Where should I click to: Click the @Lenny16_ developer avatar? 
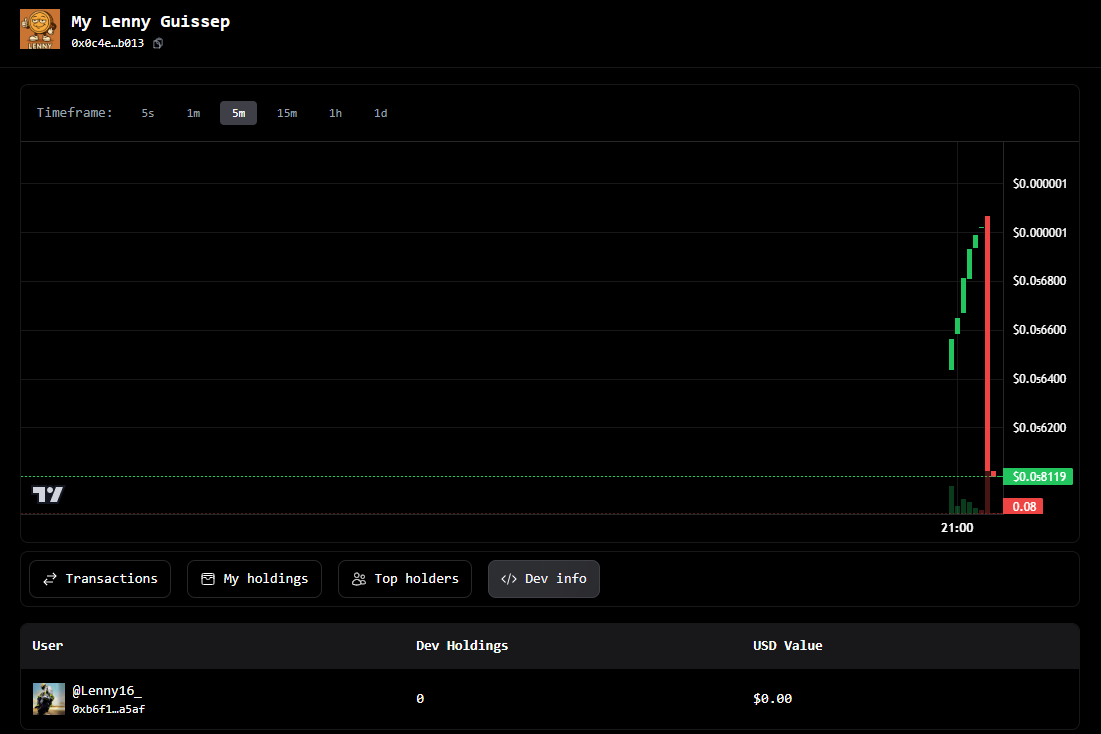[x=49, y=699]
